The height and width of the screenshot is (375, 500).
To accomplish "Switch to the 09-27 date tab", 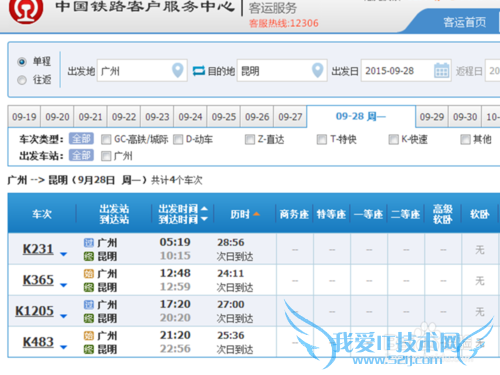I will [x=290, y=117].
